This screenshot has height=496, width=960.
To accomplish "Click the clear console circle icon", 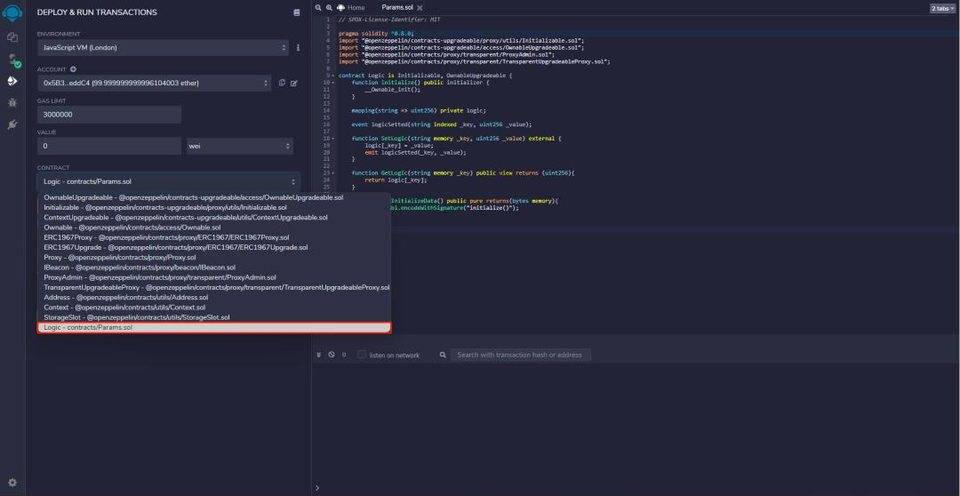I will click(x=331, y=355).
